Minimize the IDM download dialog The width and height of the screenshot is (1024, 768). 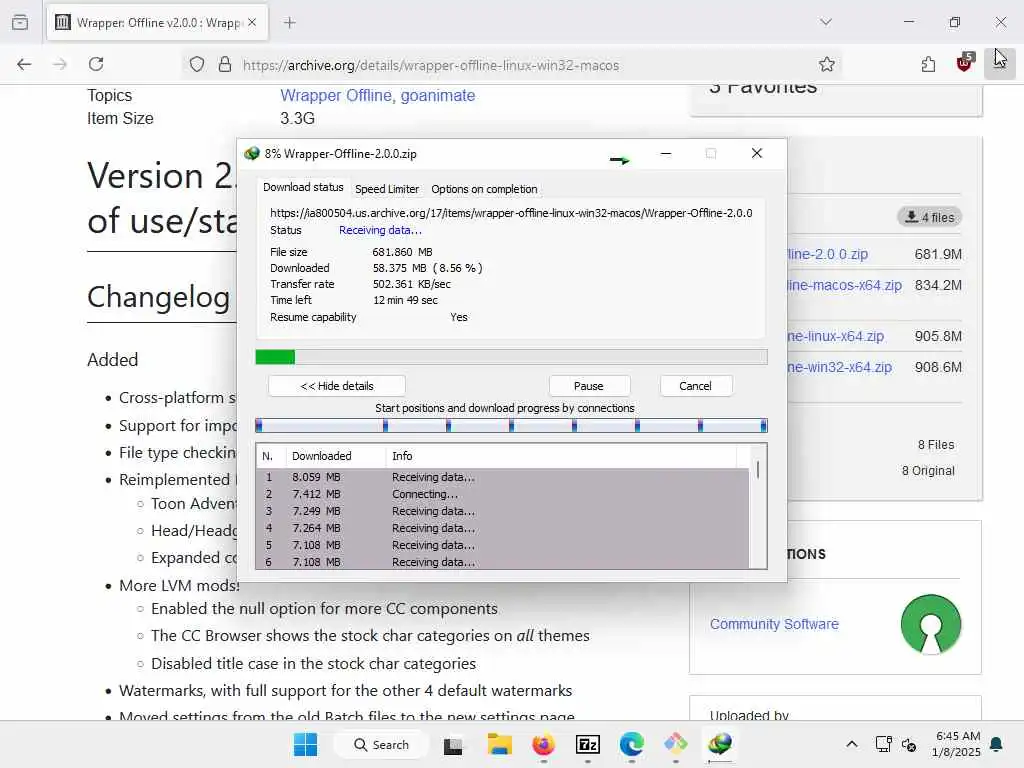click(x=666, y=153)
